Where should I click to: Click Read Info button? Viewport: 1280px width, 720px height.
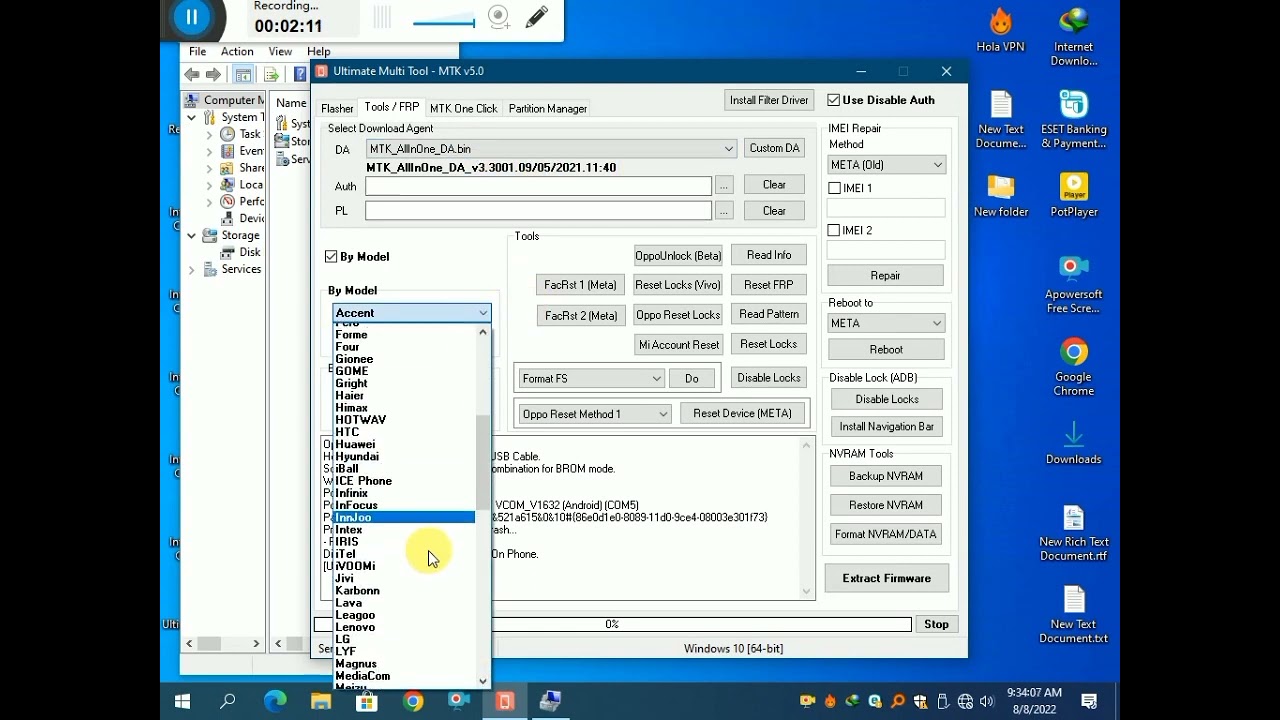pyautogui.click(x=768, y=255)
